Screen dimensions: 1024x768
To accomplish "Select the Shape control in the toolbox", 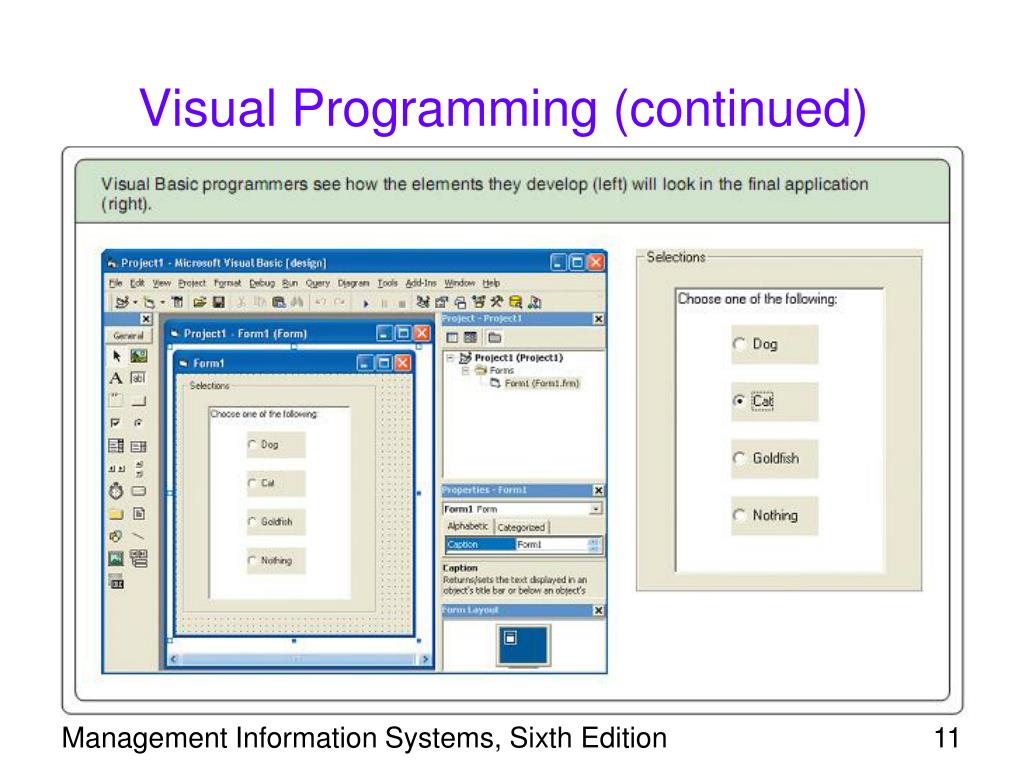I will [x=116, y=536].
